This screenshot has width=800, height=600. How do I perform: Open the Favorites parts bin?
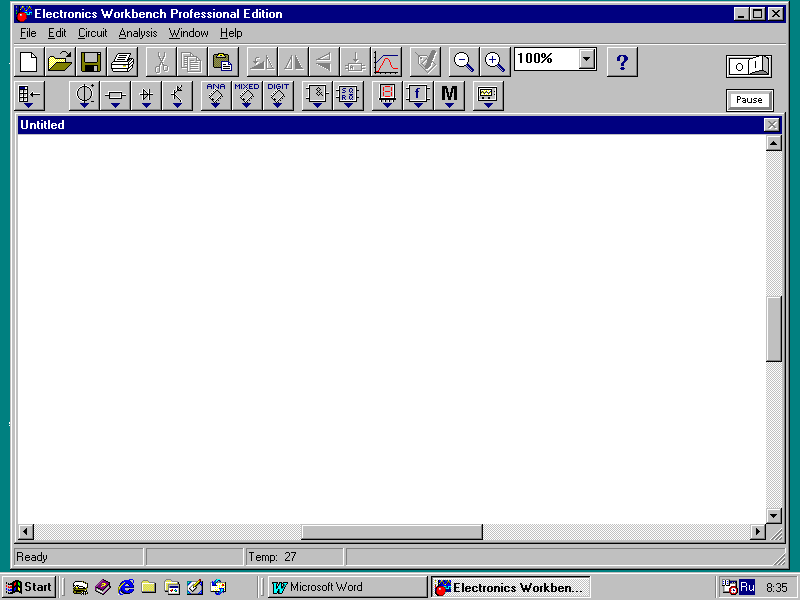tap(29, 95)
